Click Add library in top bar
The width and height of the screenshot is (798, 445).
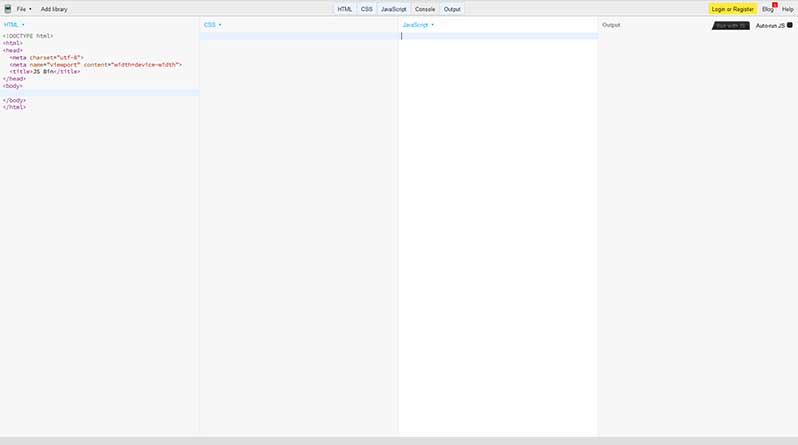click(x=54, y=9)
